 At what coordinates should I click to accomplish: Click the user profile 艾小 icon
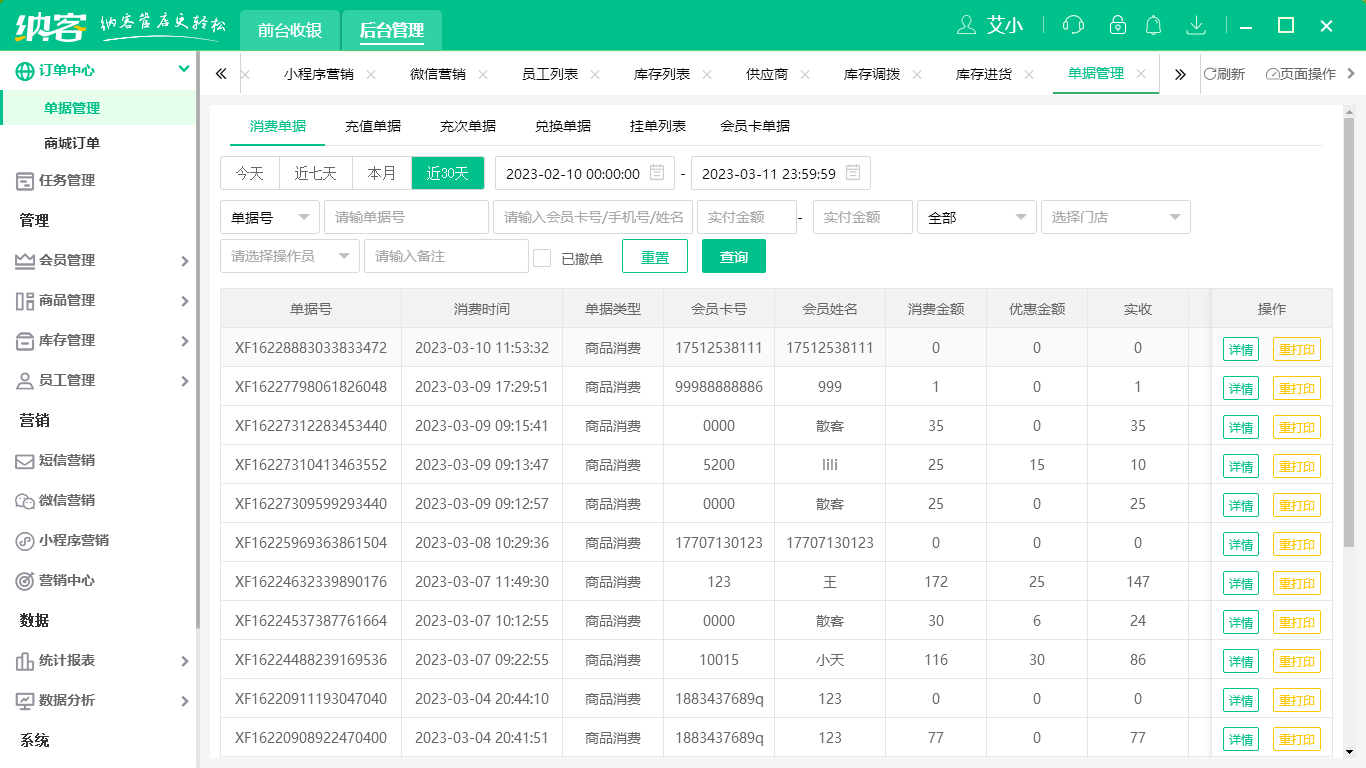pos(966,25)
